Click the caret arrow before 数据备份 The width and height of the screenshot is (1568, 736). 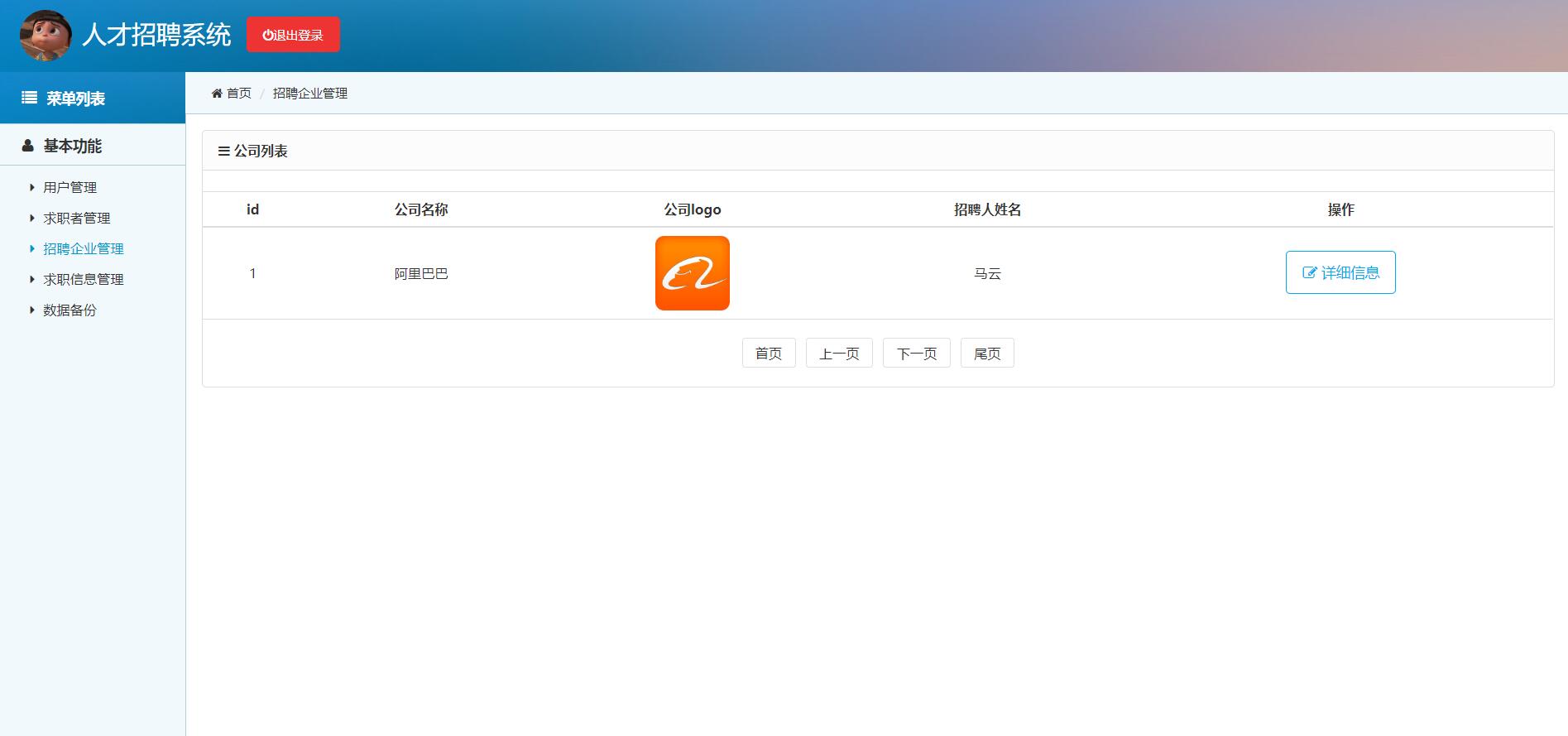tap(32, 310)
